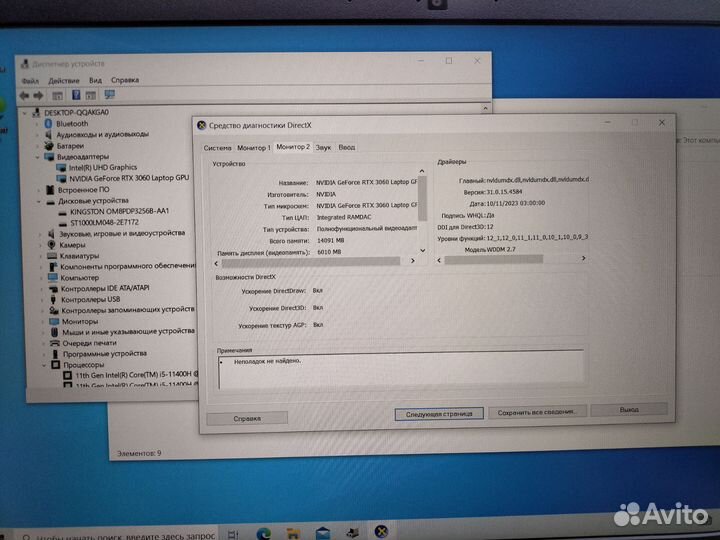Click the Всего памяти value 14091 MB

pos(331,241)
